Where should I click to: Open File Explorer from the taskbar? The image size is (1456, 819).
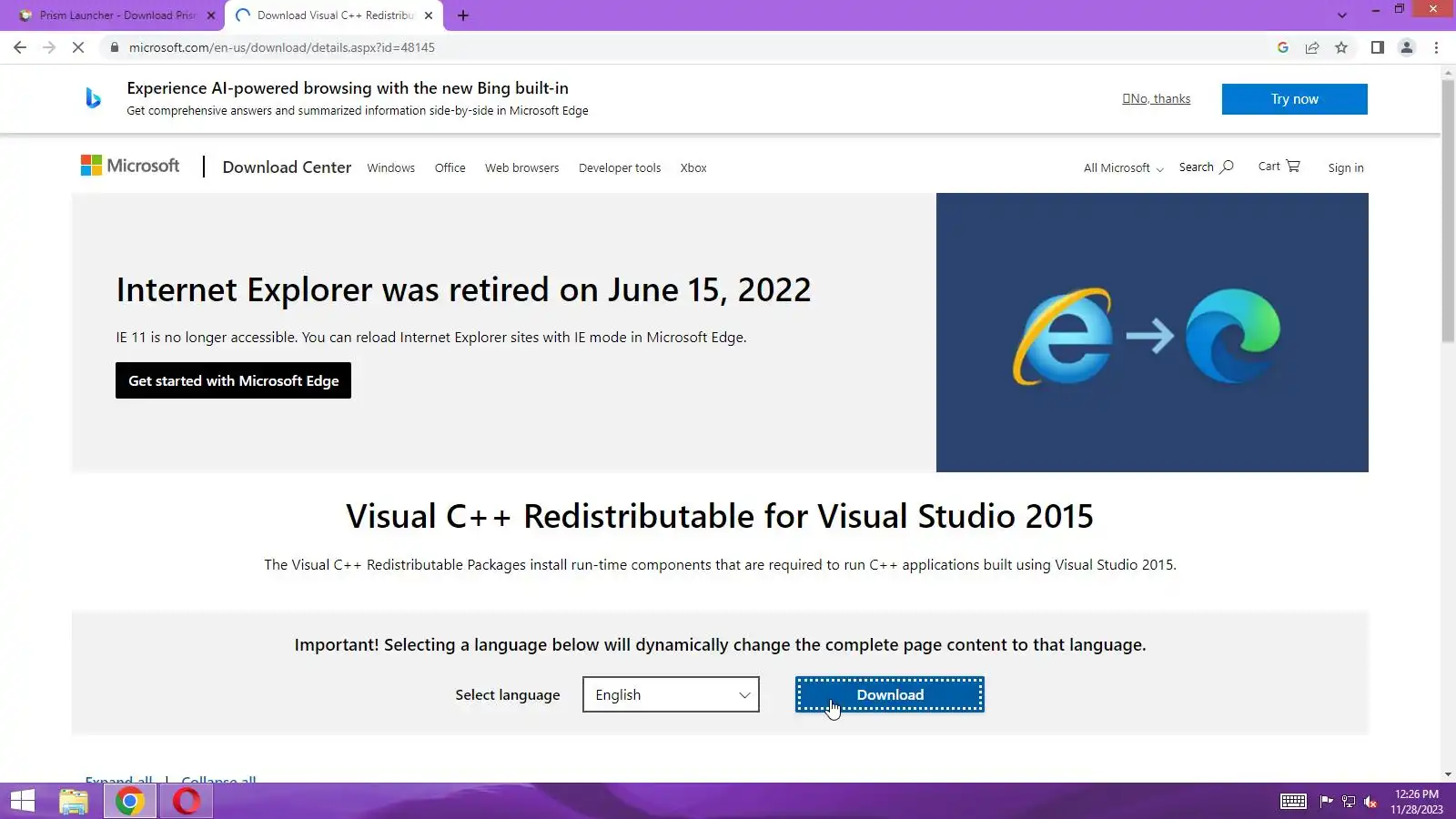tap(74, 802)
